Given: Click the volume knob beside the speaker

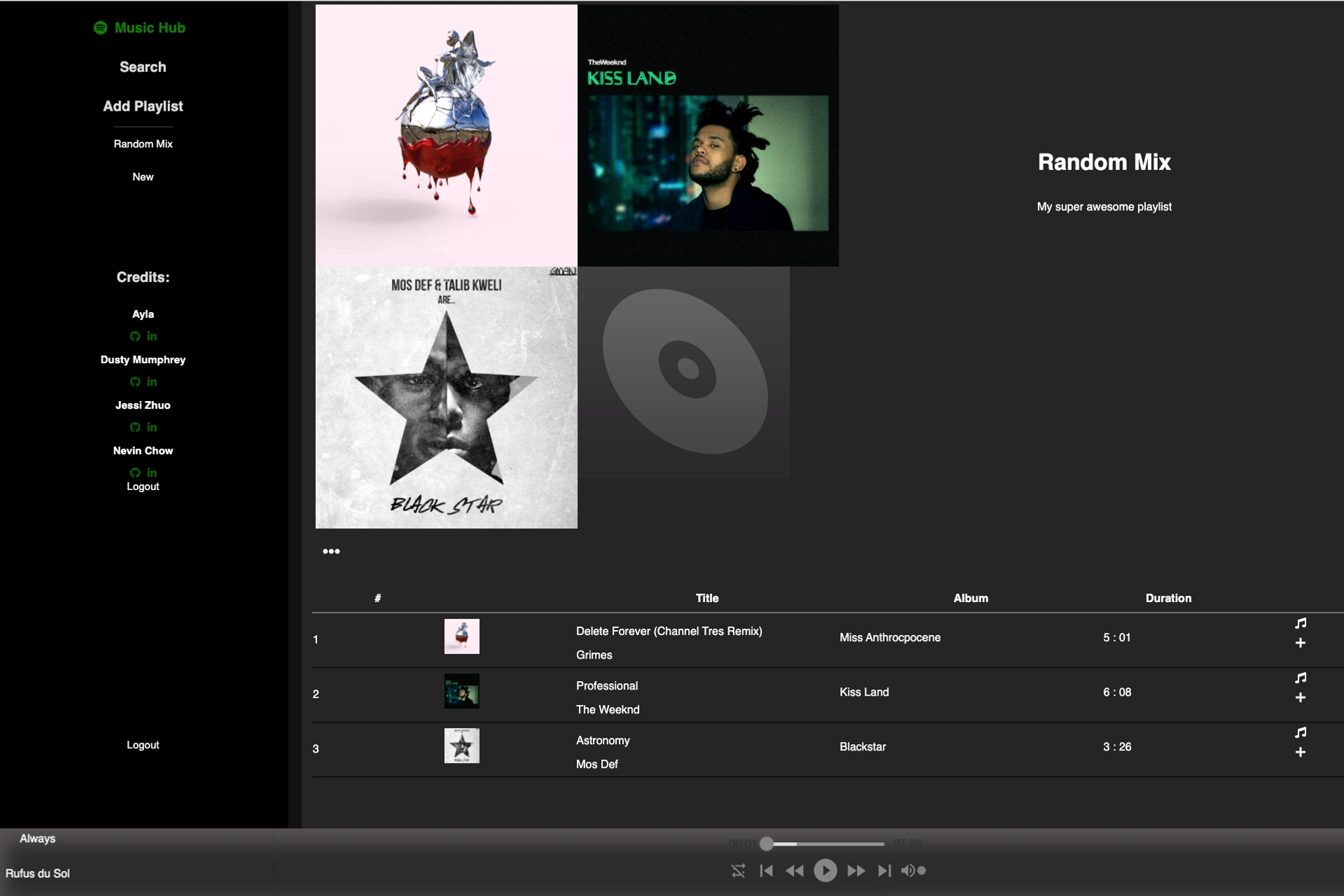Looking at the screenshot, I should click(x=922, y=871).
